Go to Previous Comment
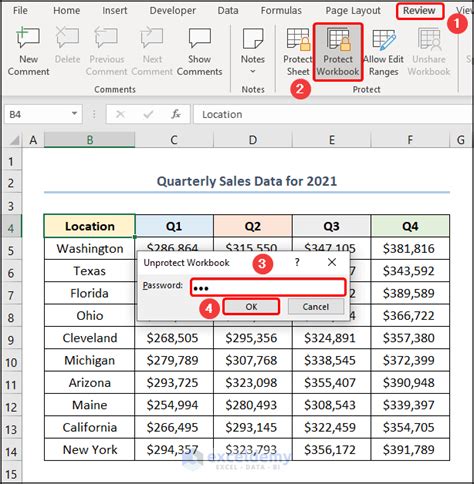This screenshot has width=474, height=484. coord(106,38)
